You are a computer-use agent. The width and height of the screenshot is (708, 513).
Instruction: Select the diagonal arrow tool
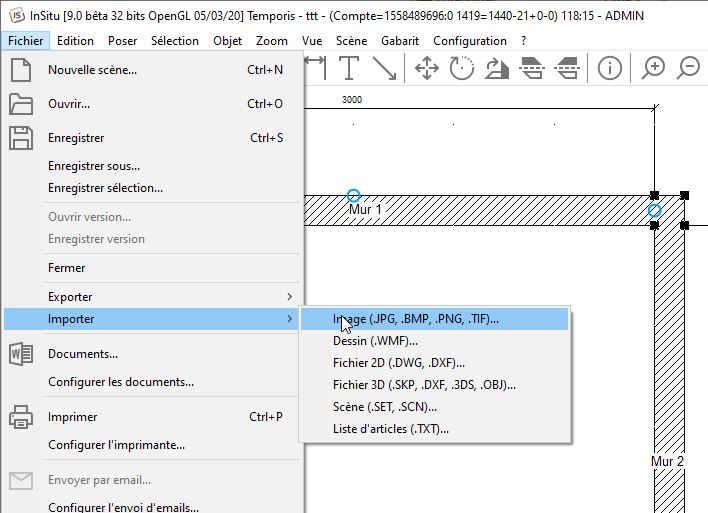pos(384,68)
